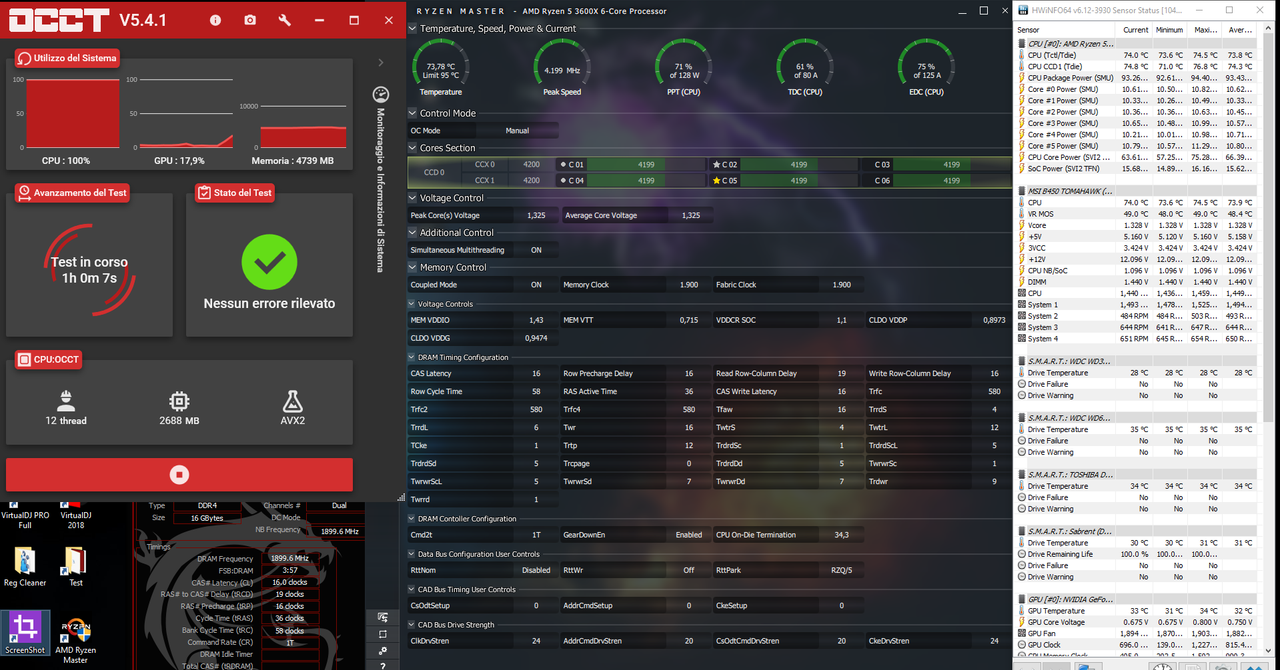1280x670 pixels.
Task: Select CPU (Tctl/Tdie) sensor row in HWiNFO
Action: [x=1134, y=55]
